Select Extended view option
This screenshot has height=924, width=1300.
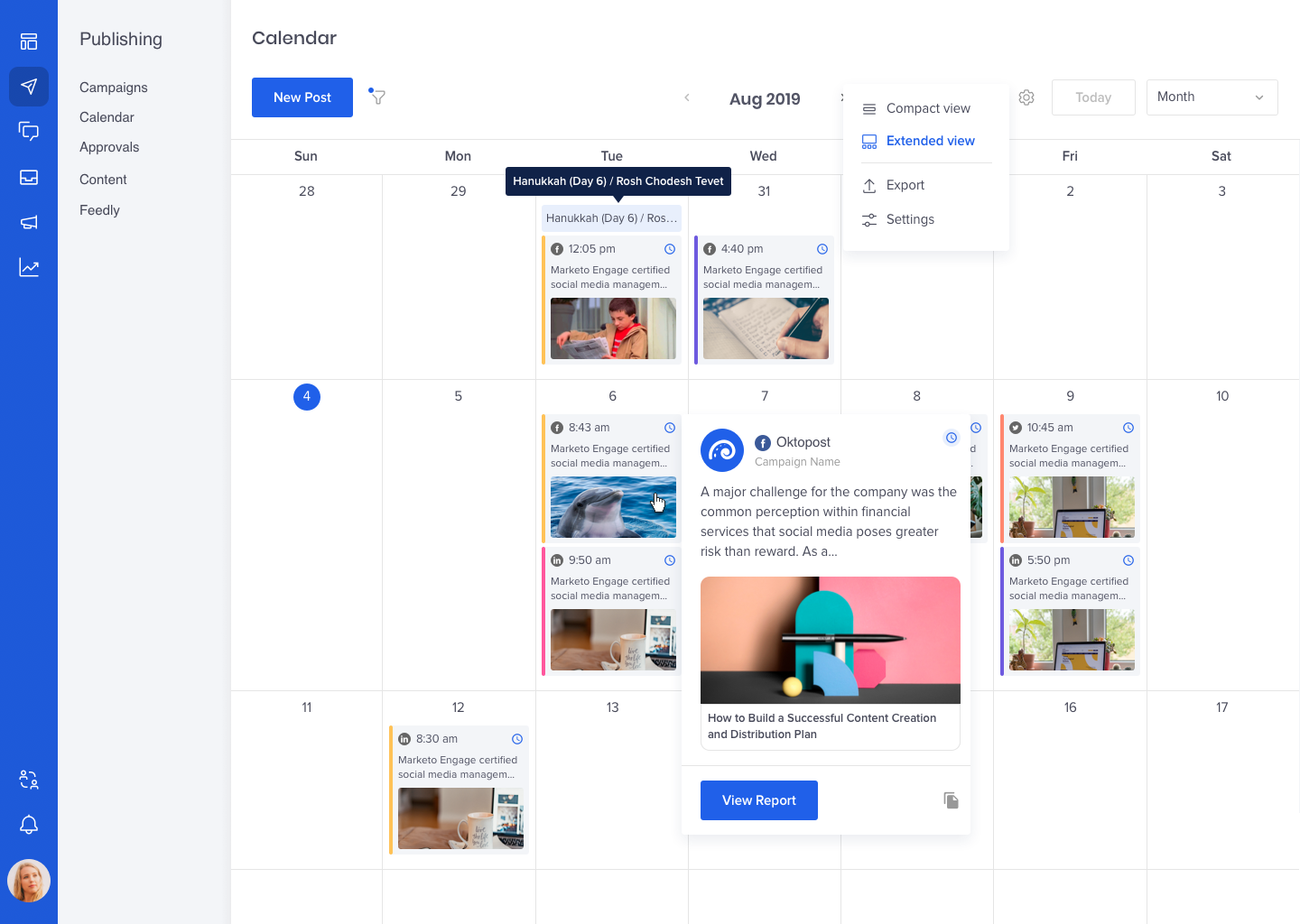(x=929, y=141)
